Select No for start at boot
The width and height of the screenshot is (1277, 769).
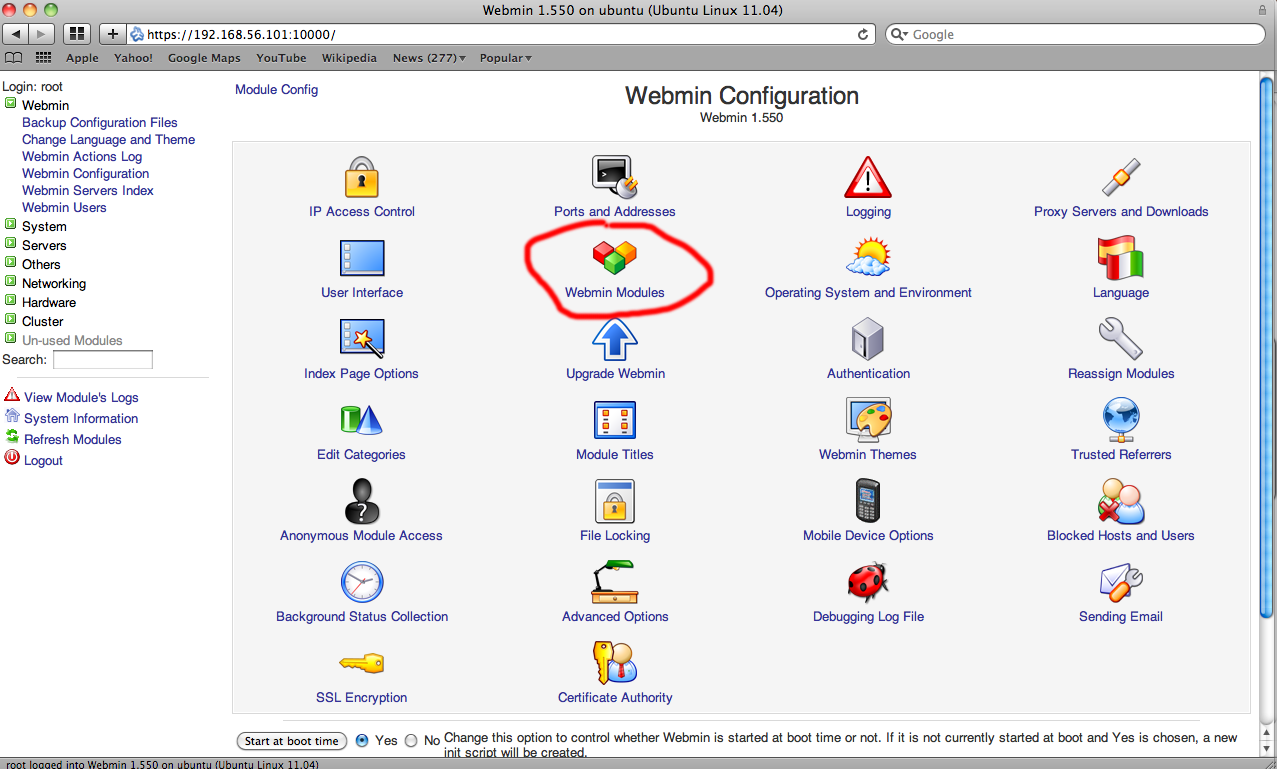(x=411, y=741)
